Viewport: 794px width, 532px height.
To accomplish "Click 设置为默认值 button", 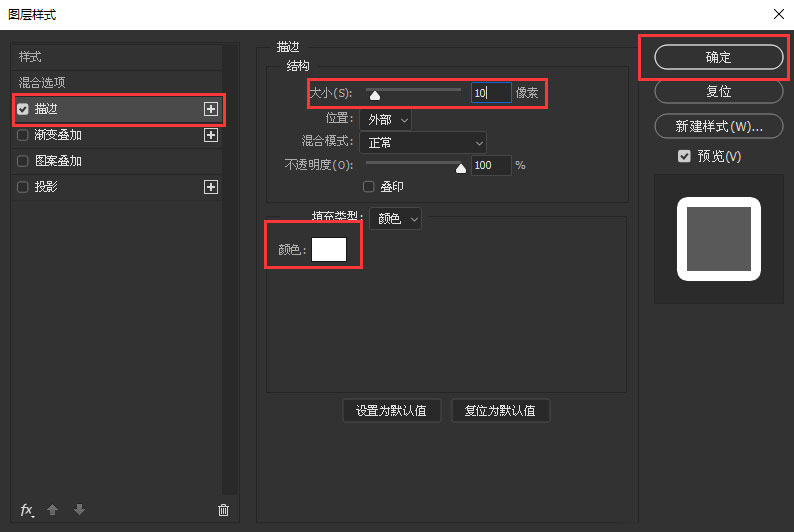I will click(x=391, y=411).
